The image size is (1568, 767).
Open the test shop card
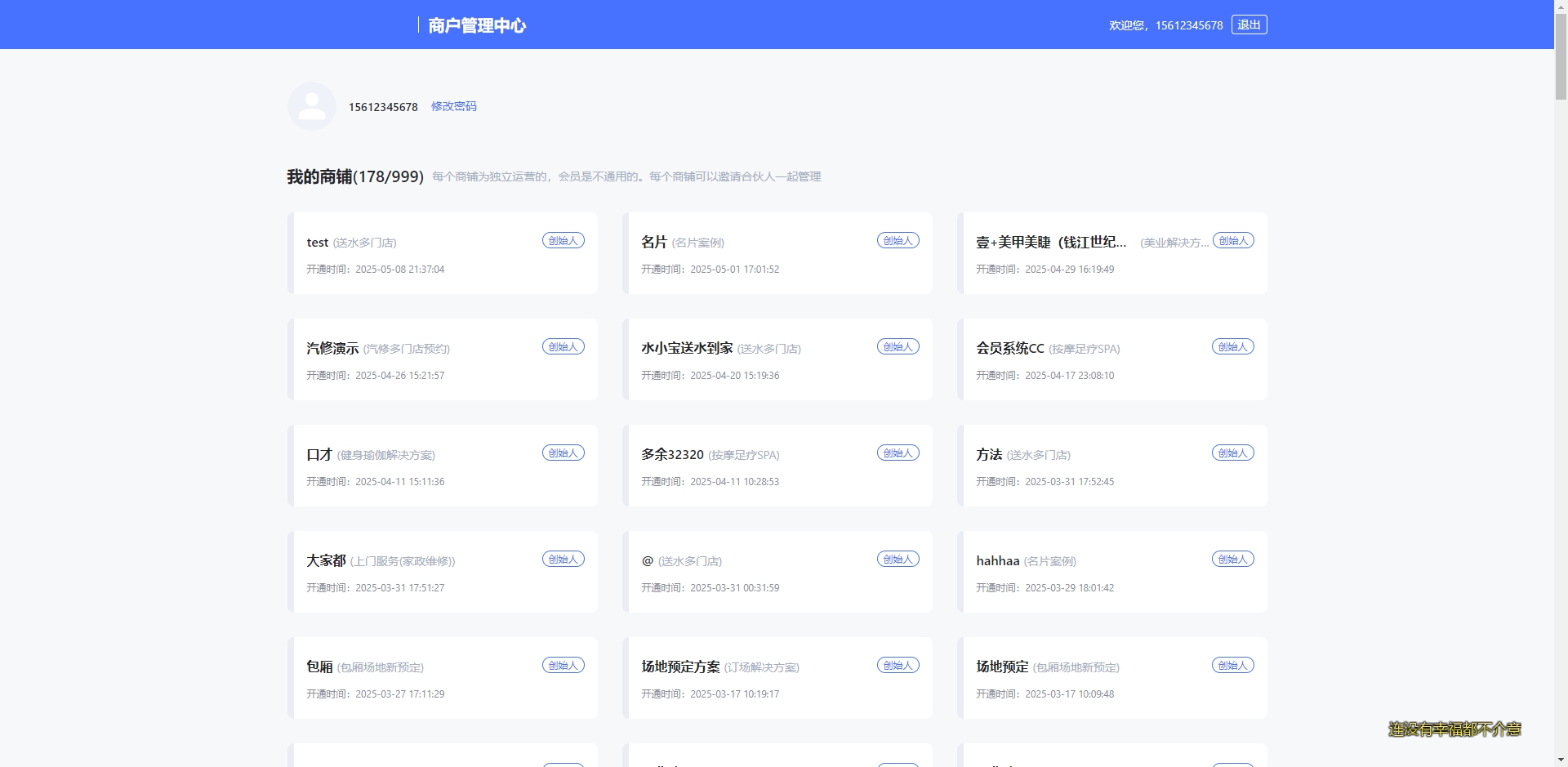[x=445, y=253]
